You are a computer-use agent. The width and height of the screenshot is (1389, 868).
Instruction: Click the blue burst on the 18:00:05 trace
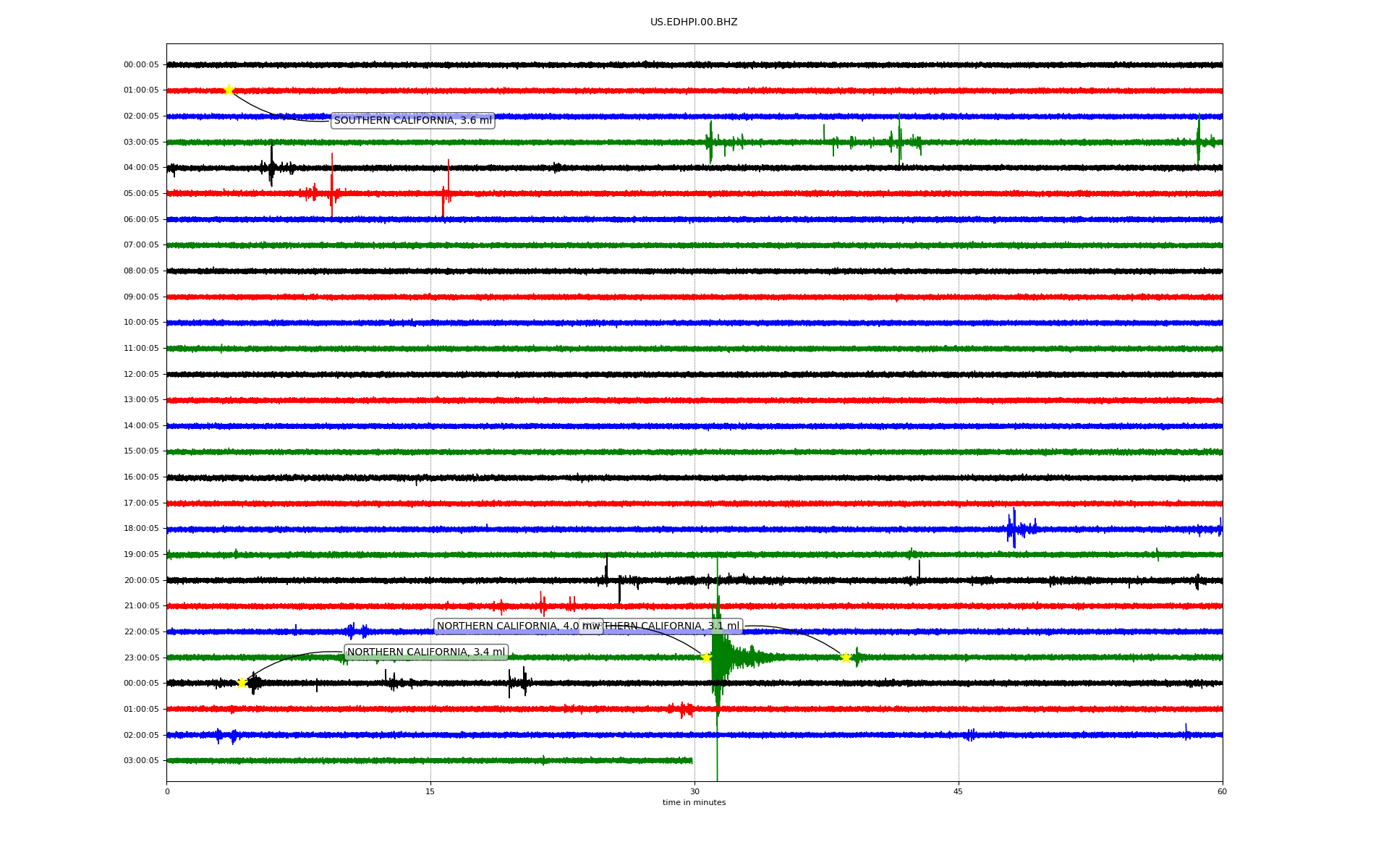pyautogui.click(x=1014, y=529)
